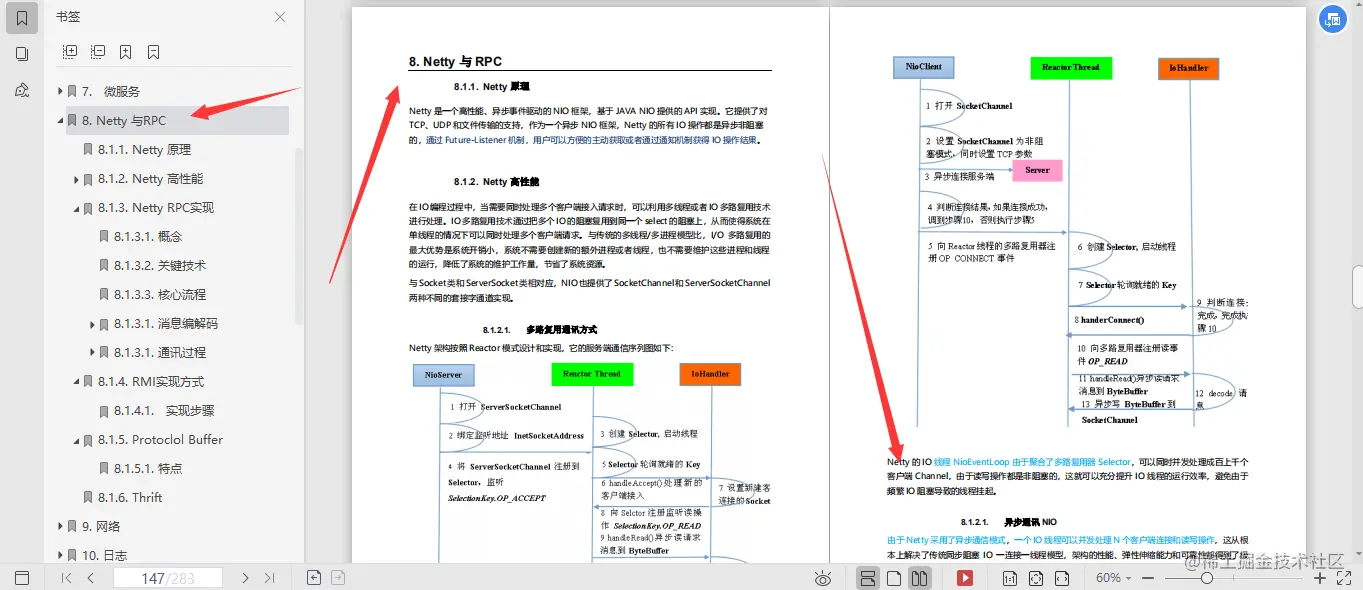Add a new bookmark for current page

pyautogui.click(x=125, y=51)
